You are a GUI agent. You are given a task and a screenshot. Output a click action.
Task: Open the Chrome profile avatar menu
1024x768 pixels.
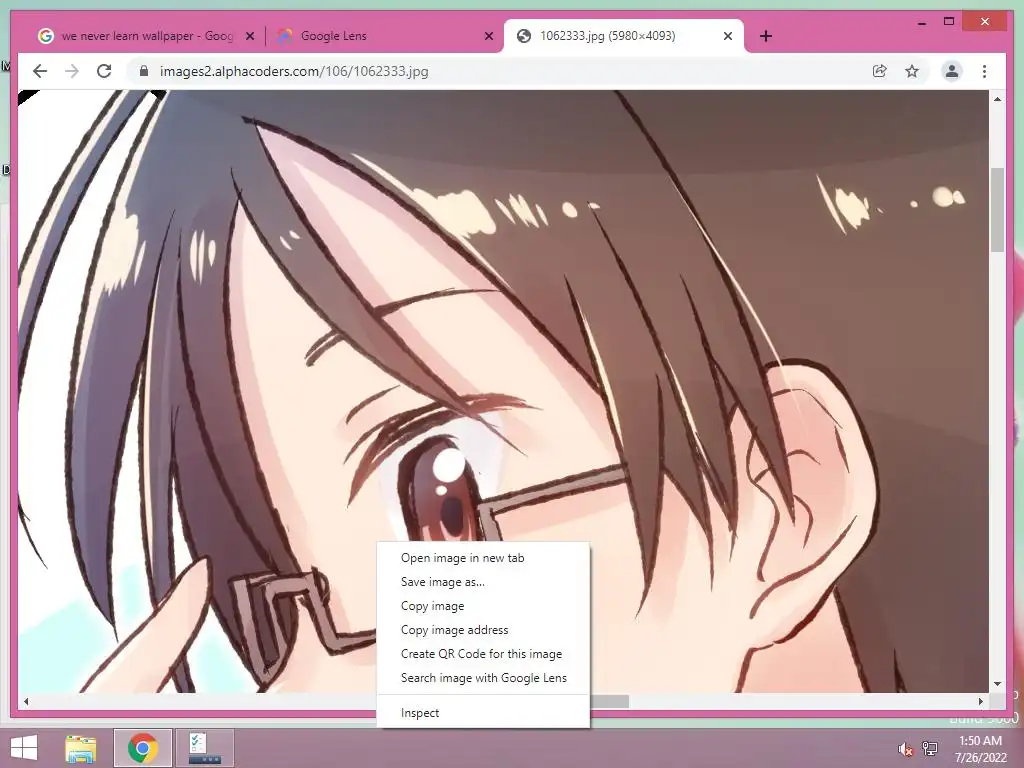tap(952, 71)
